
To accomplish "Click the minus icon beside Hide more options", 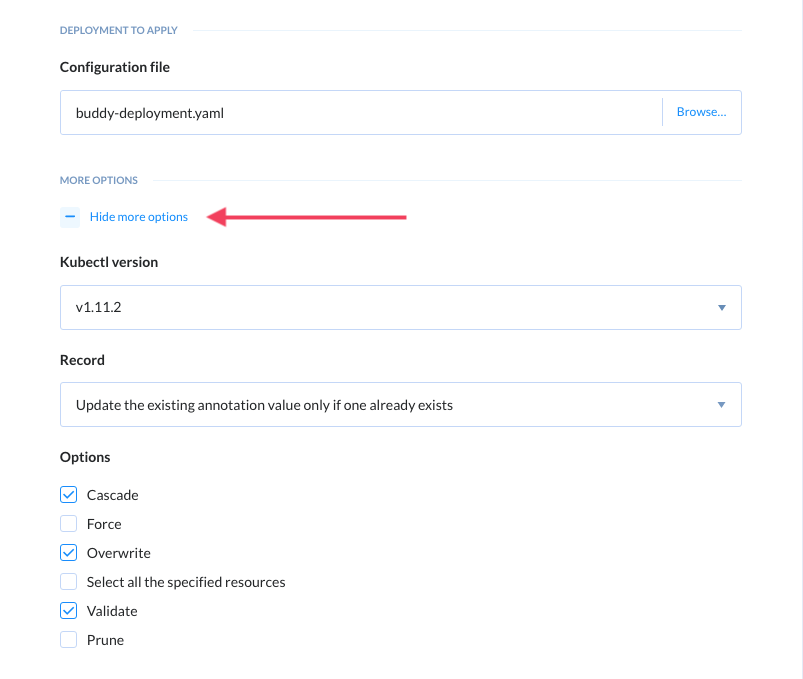I will click(70, 217).
